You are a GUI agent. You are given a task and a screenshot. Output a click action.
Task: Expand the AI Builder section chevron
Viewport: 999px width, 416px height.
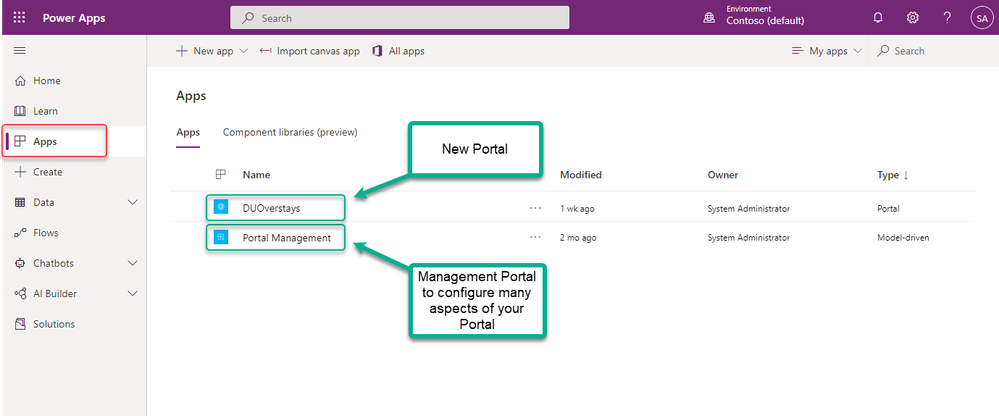[133, 294]
